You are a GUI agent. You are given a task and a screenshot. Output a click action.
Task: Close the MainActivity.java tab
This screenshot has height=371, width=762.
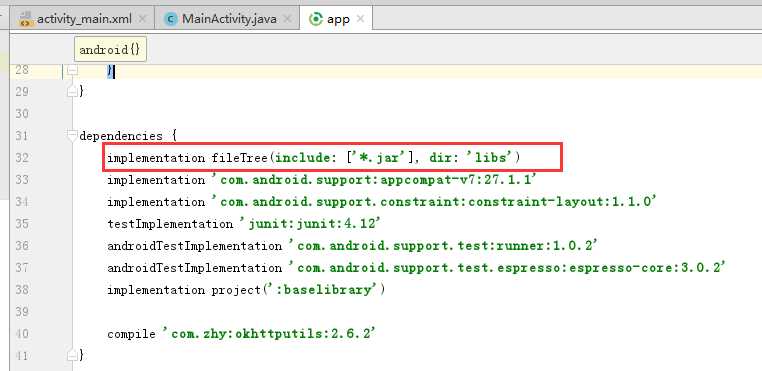tap(287, 19)
